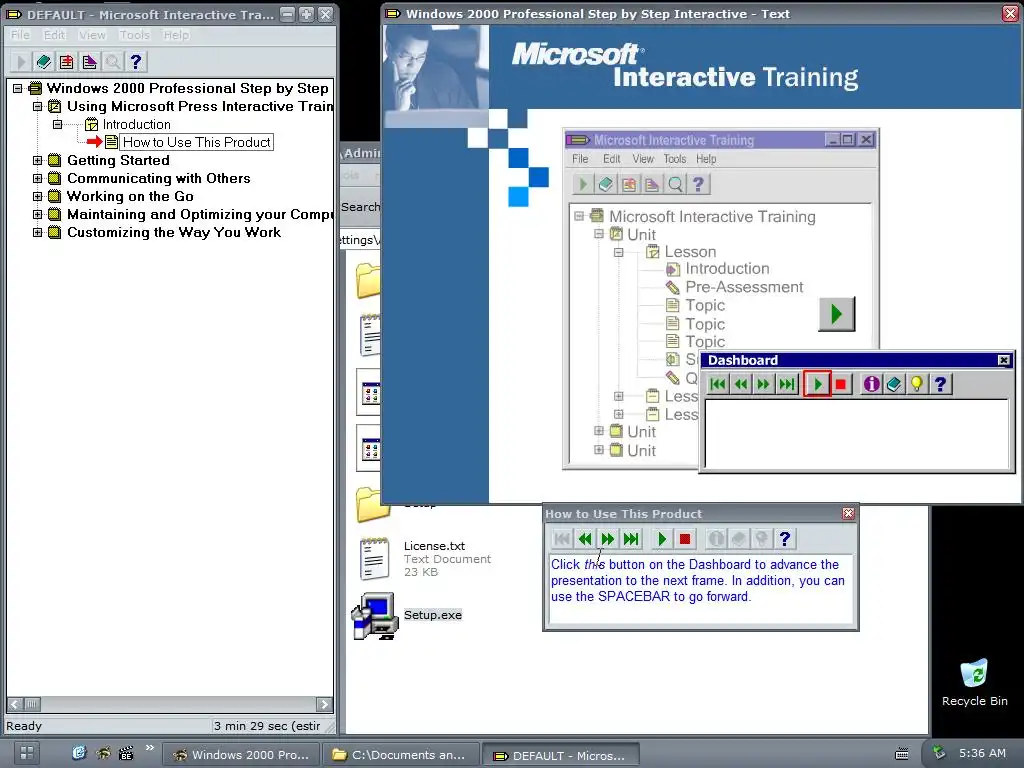Screen dimensions: 1024x768
Task: Click the play button on How to Use This Product dashboard
Action: click(x=662, y=539)
